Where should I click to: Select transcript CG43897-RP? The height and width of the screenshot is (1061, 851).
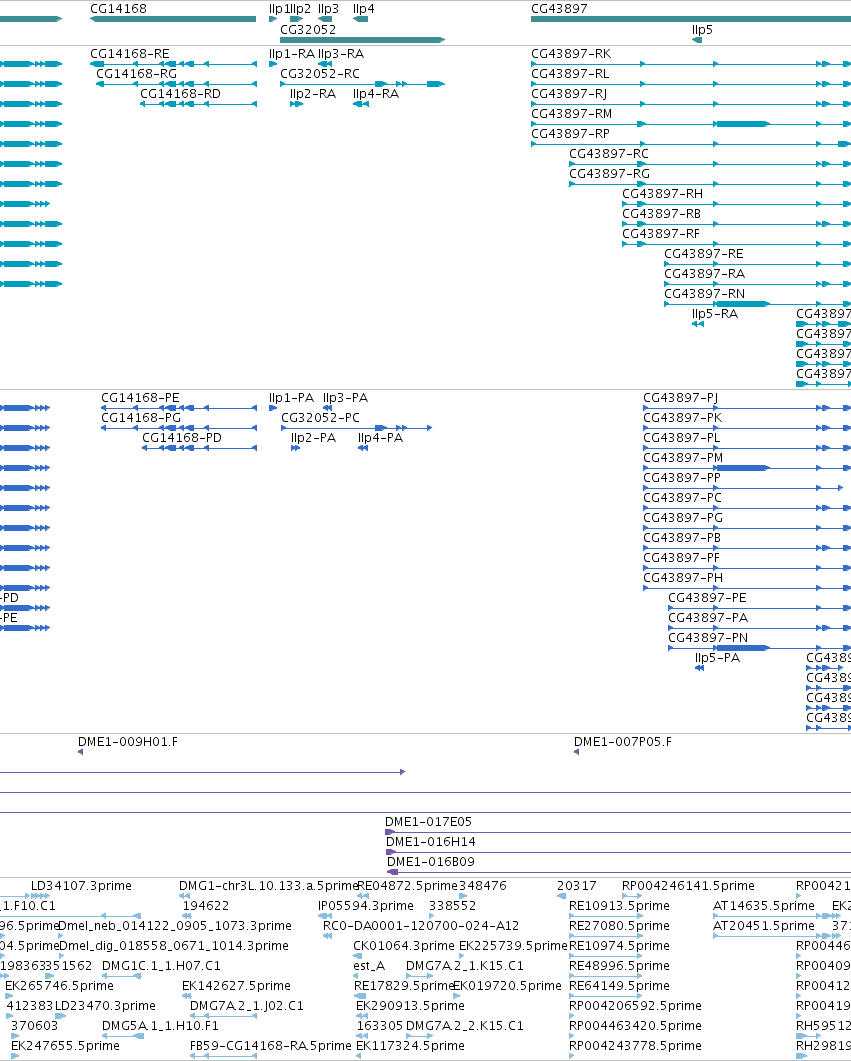pyautogui.click(x=570, y=134)
